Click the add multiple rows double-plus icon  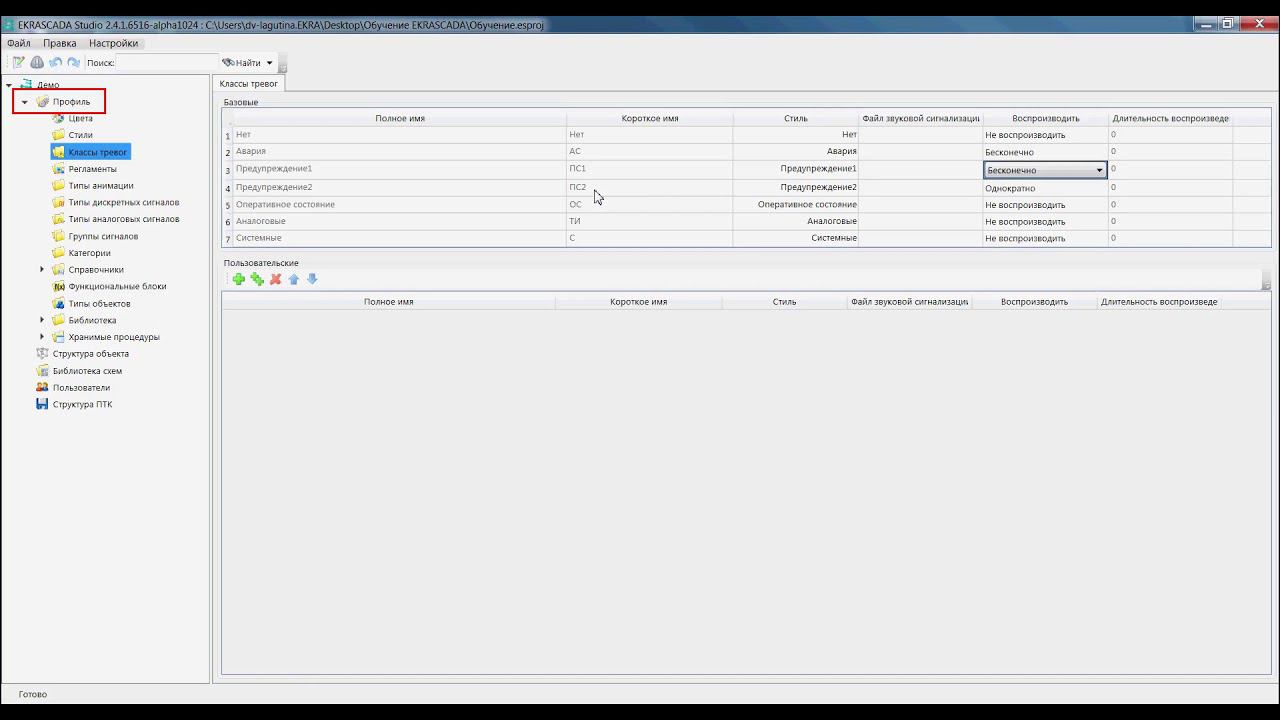click(x=257, y=279)
